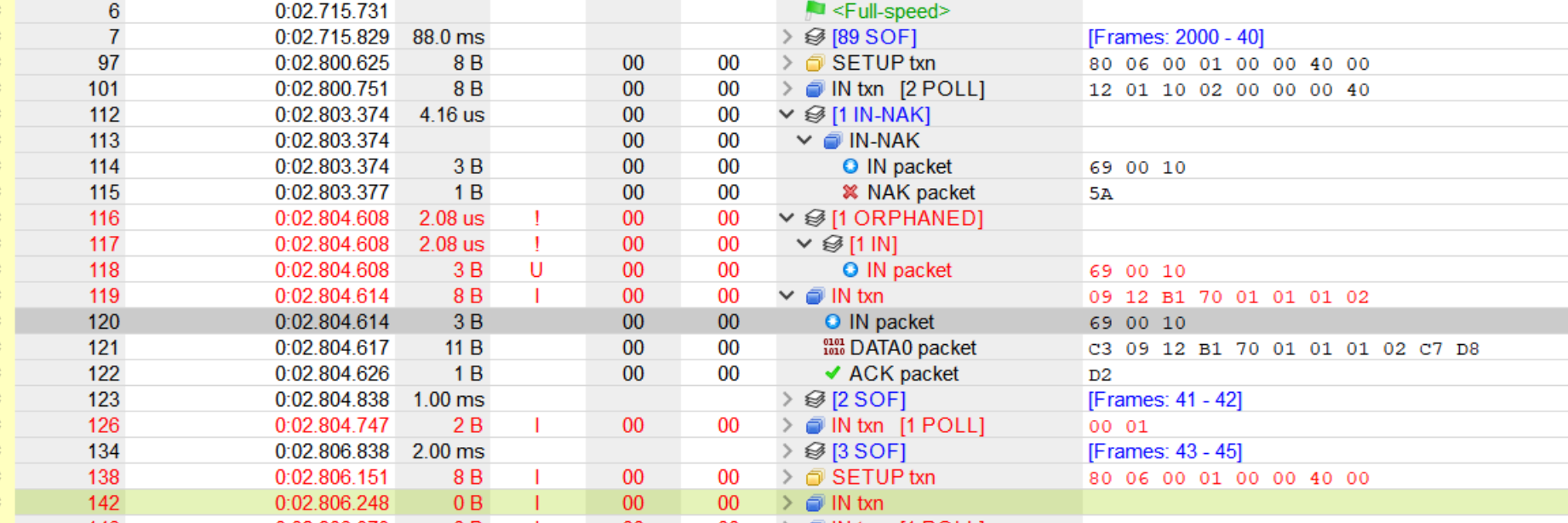Expand the 2 SOF group
1568x523 pixels.
tap(787, 399)
